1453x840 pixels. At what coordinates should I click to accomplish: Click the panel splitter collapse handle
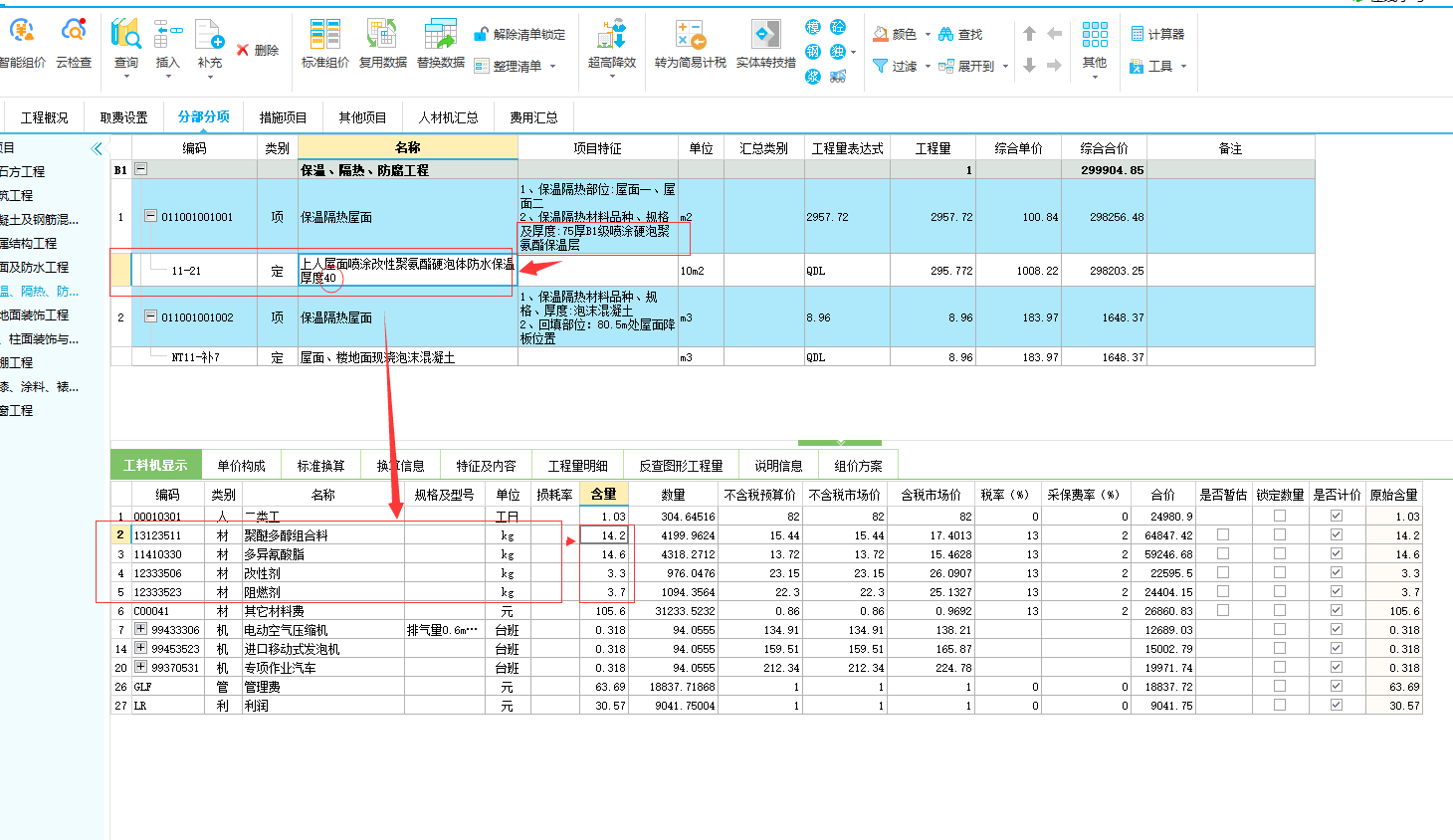coord(840,442)
